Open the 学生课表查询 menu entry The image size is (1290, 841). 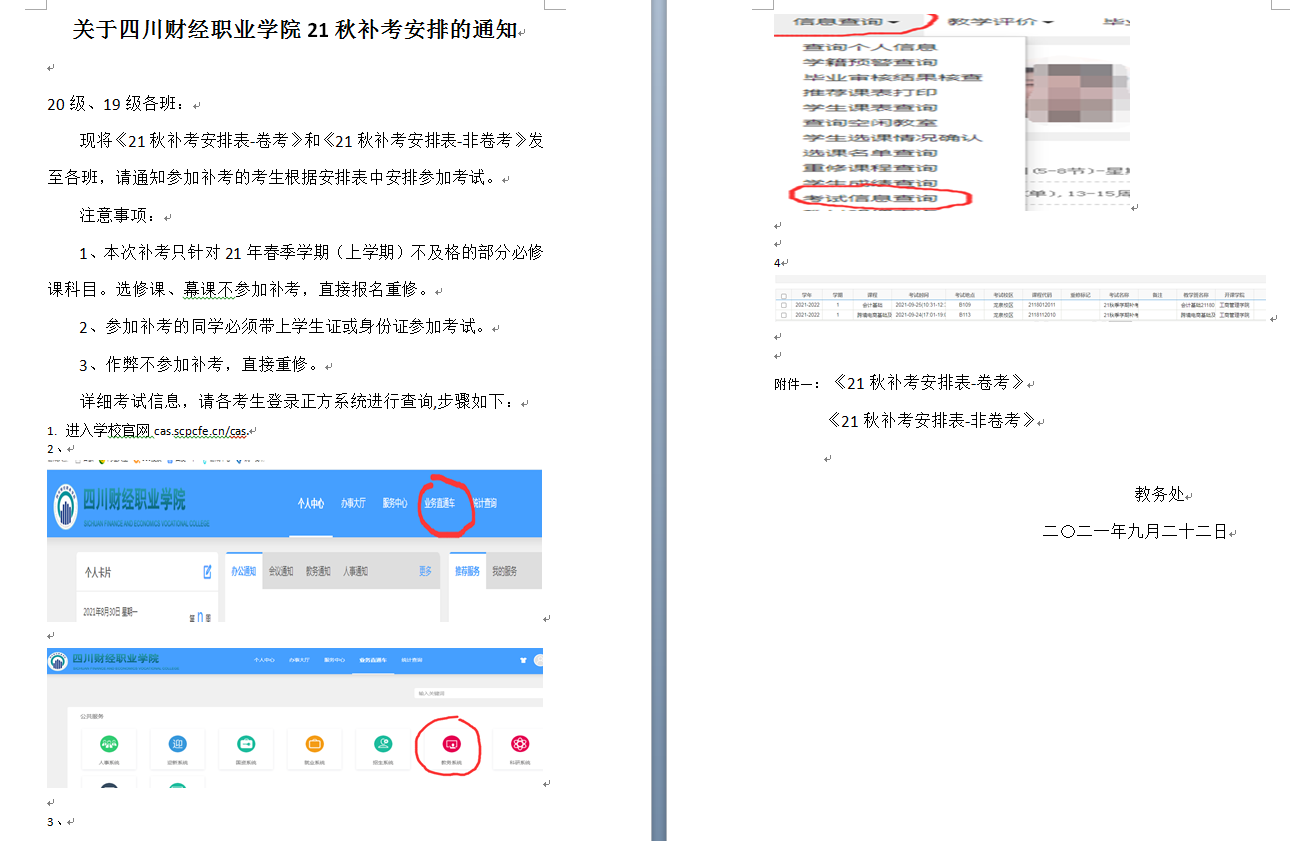pos(870,107)
